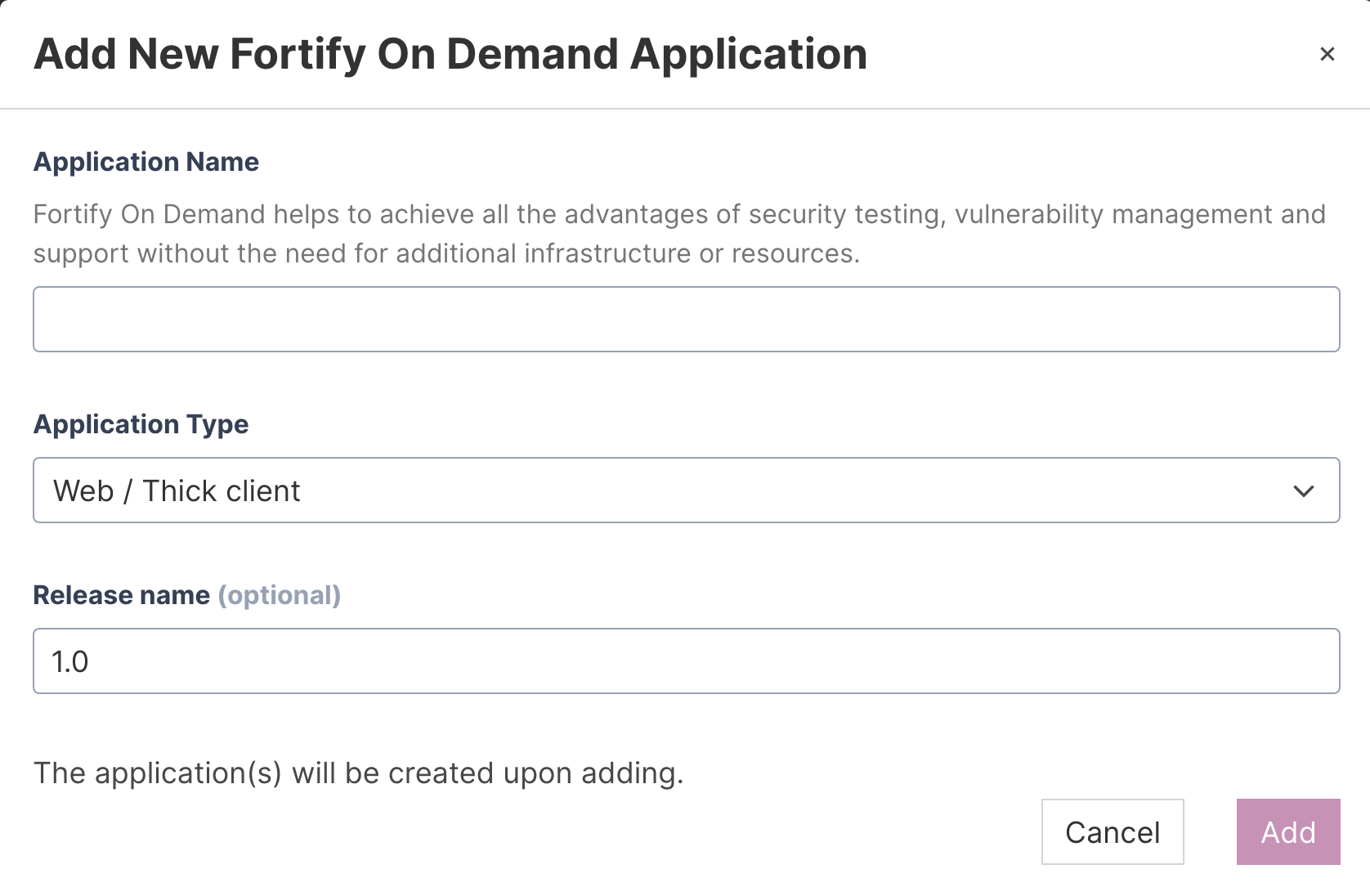This screenshot has height=896, width=1370.
Task: Open the Application Type dropdown
Action: (x=685, y=491)
